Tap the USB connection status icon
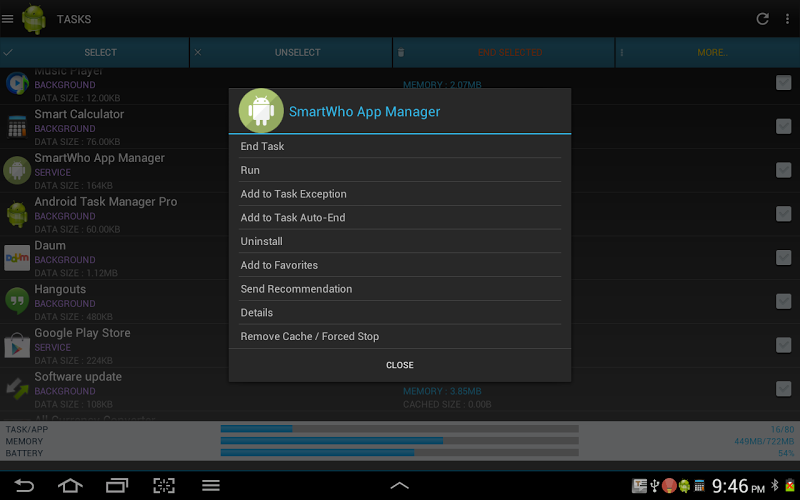 655,486
